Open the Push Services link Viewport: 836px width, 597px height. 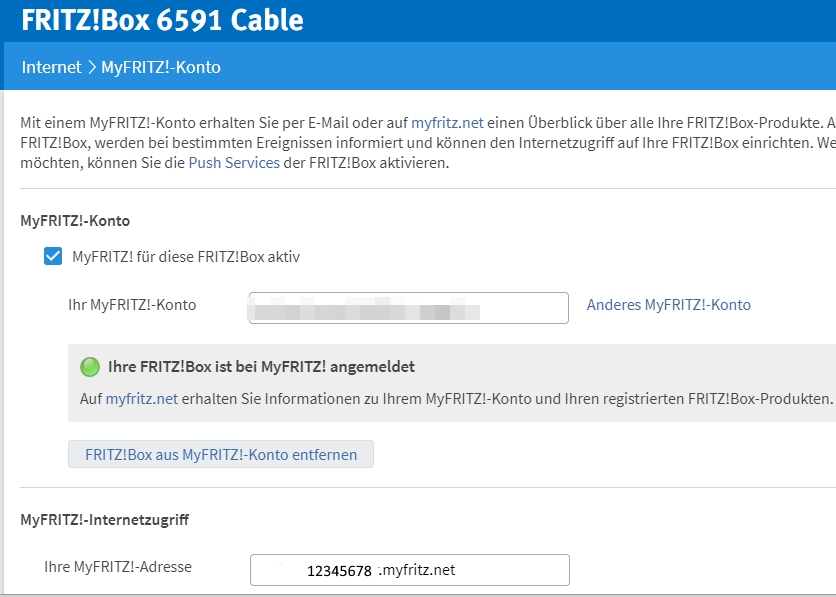234,162
